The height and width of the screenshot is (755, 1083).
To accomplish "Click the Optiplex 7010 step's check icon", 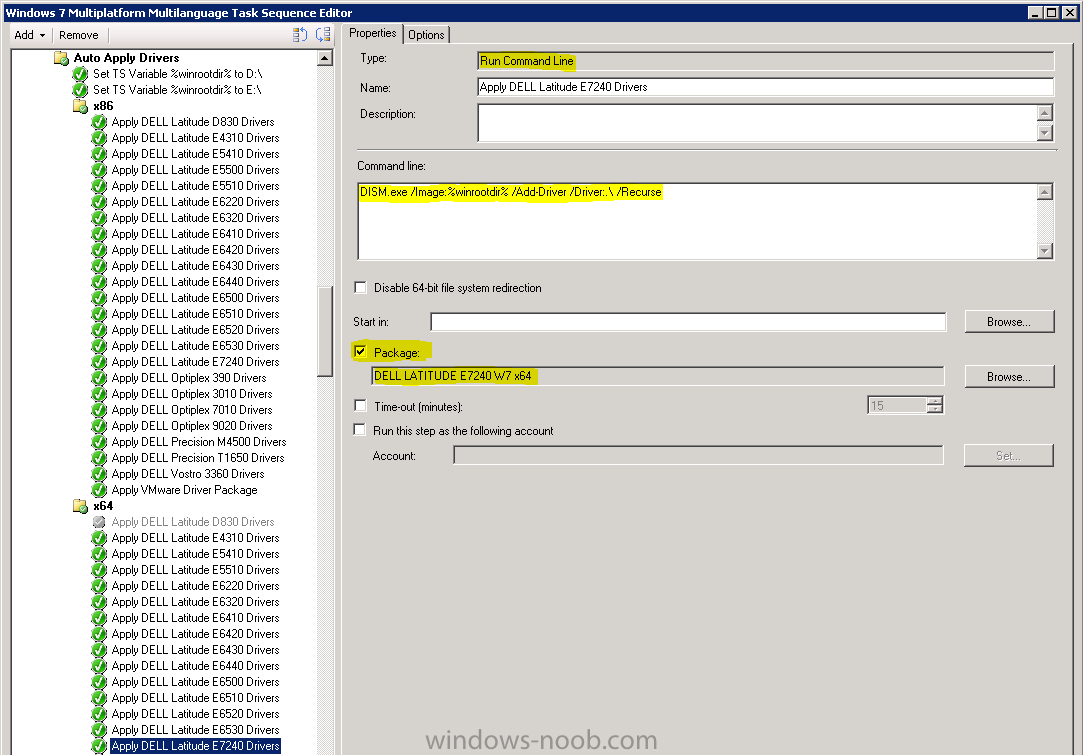I will (x=99, y=410).
